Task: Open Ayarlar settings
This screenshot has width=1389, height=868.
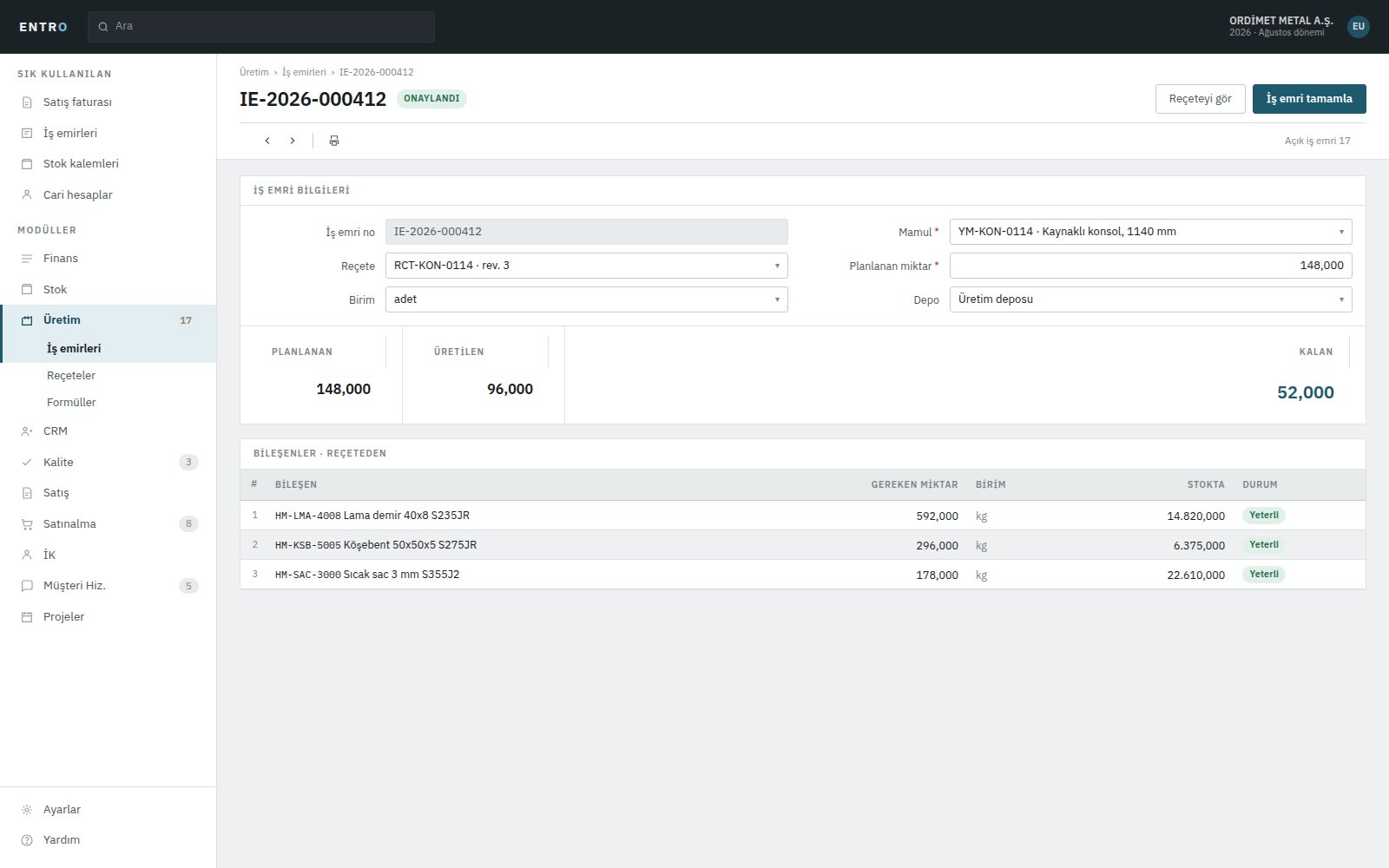Action: tap(109, 809)
